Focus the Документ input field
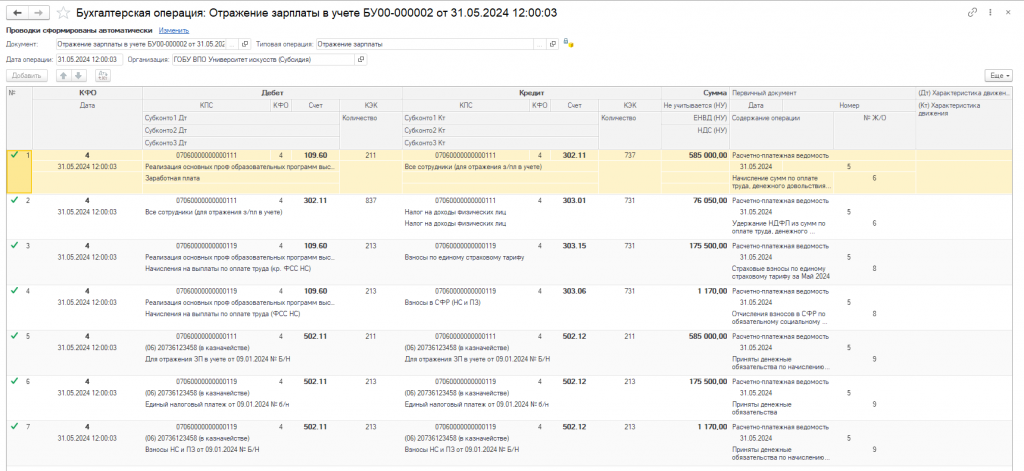1024x471 pixels. pyautogui.click(x=141, y=44)
